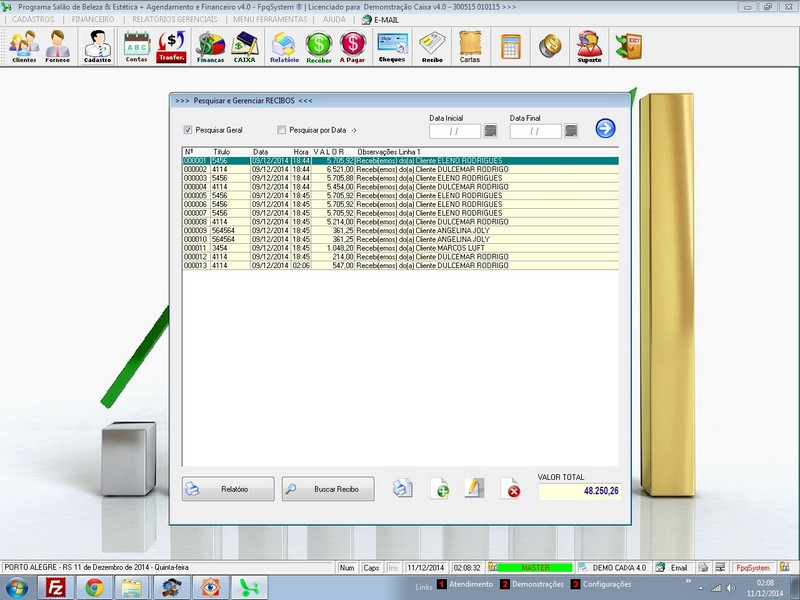Select receipt row 000009 ANGELINA JOLY
Image resolution: width=800 pixels, height=600 pixels.
(401, 231)
